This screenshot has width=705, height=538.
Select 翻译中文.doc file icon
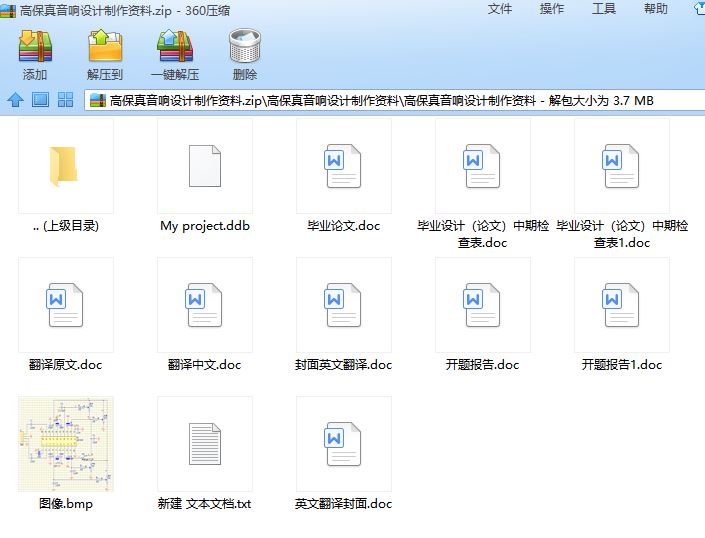pyautogui.click(x=205, y=305)
